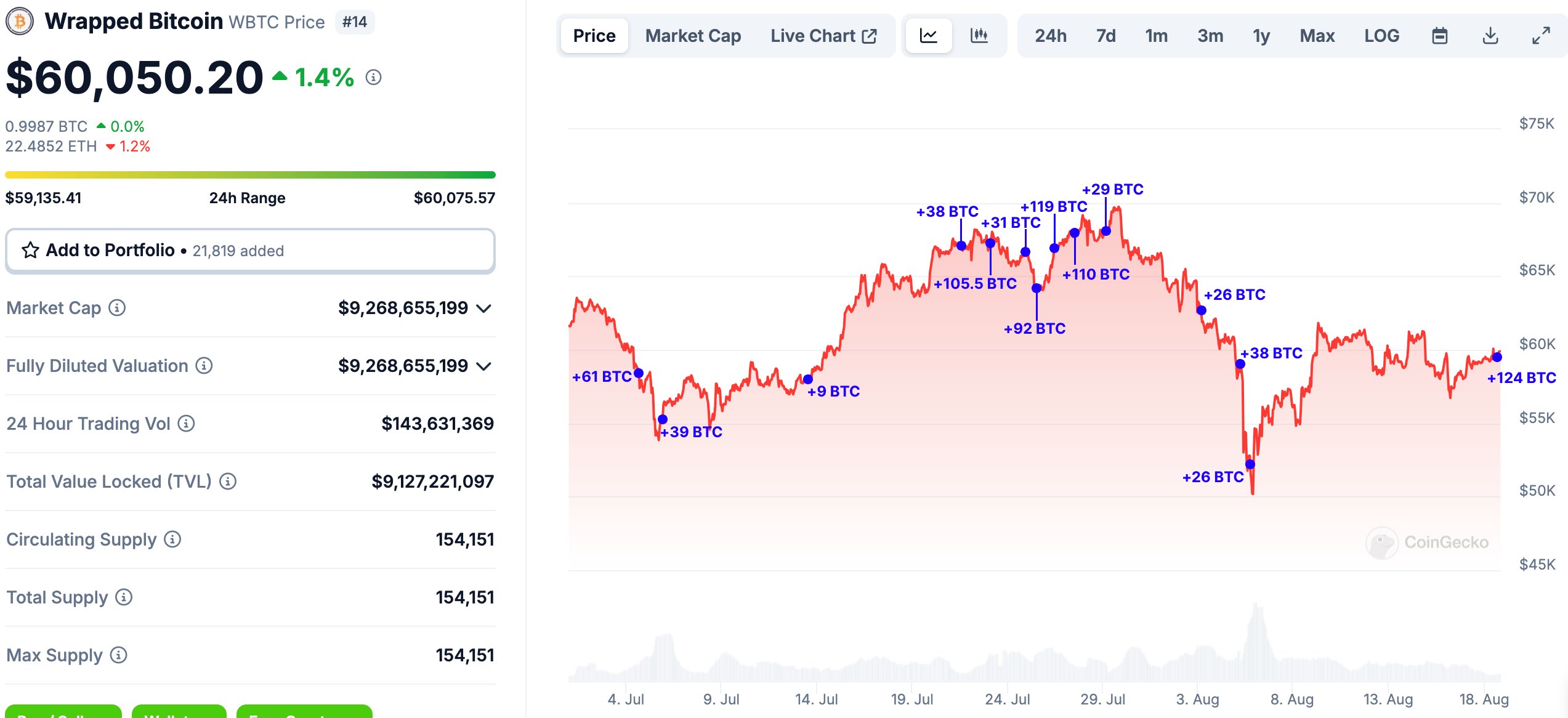Click the #14 rank badge
The height and width of the screenshot is (718, 1568).
tap(355, 22)
